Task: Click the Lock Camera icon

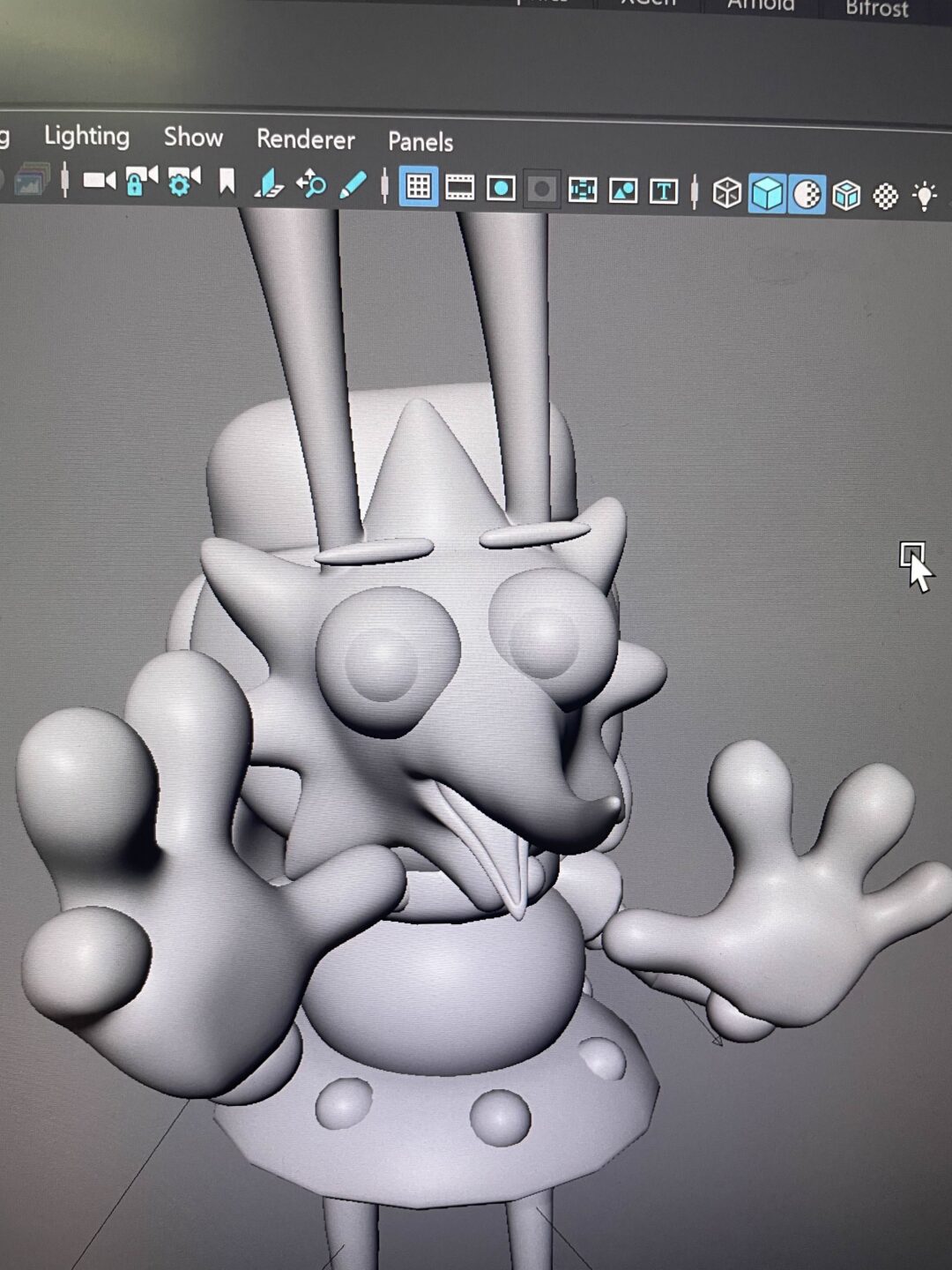Action: [x=140, y=182]
